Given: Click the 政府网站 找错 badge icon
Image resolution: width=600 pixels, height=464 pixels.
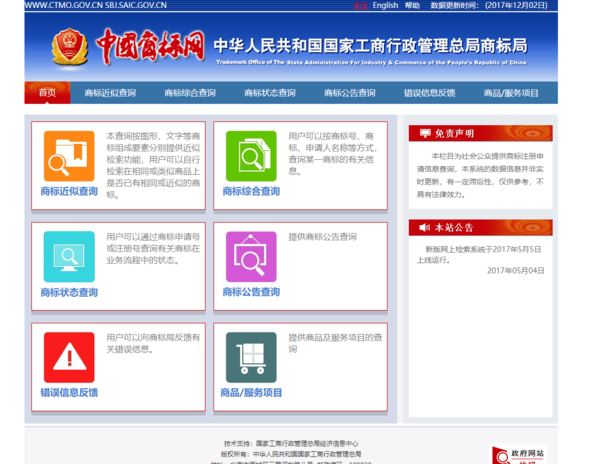Looking at the screenshot, I should coord(518,454).
